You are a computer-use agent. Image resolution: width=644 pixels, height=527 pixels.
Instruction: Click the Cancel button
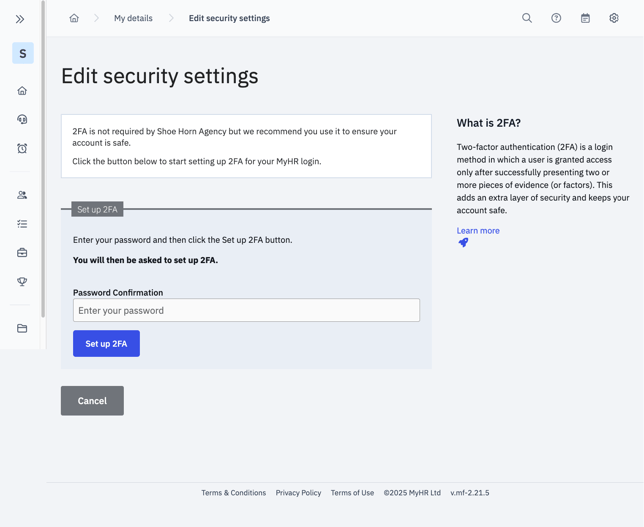coord(92,401)
